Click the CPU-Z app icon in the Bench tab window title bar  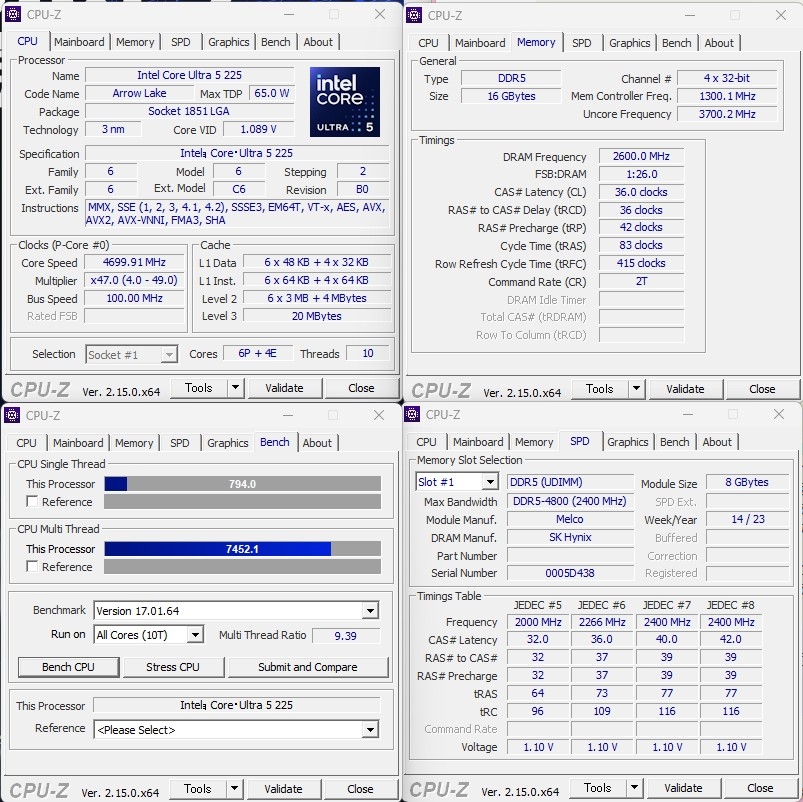click(12, 415)
